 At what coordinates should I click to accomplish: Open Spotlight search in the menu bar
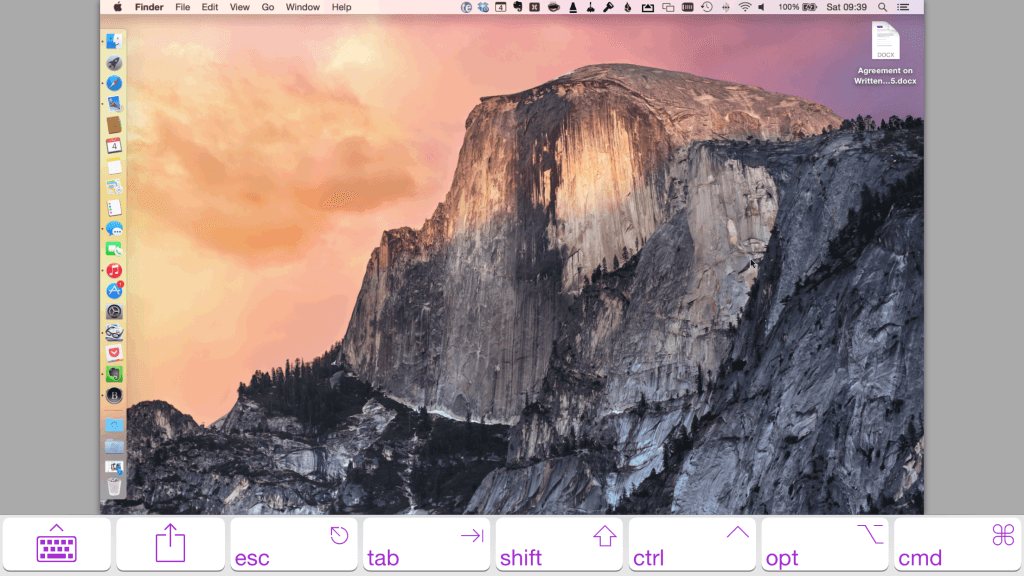point(881,7)
